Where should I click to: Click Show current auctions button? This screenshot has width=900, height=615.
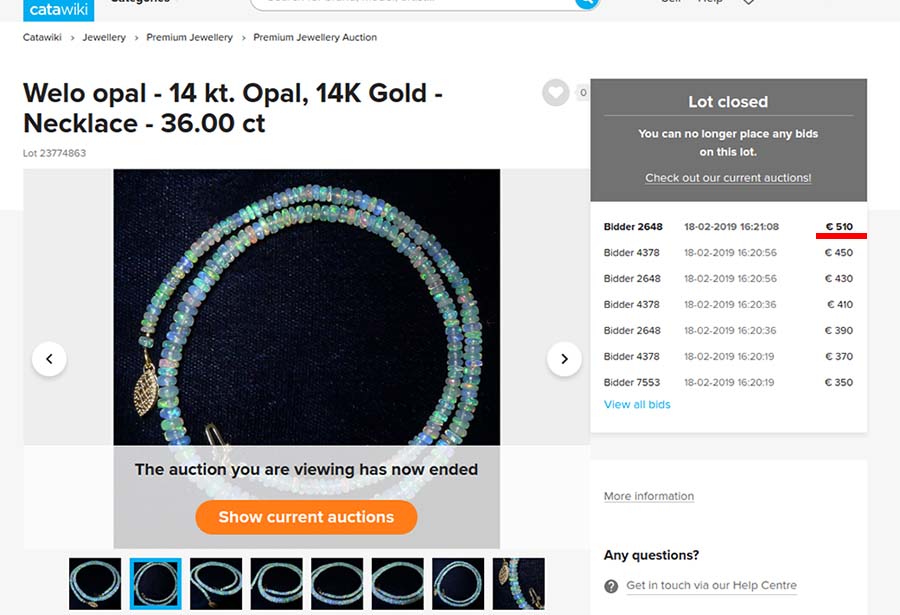point(307,517)
